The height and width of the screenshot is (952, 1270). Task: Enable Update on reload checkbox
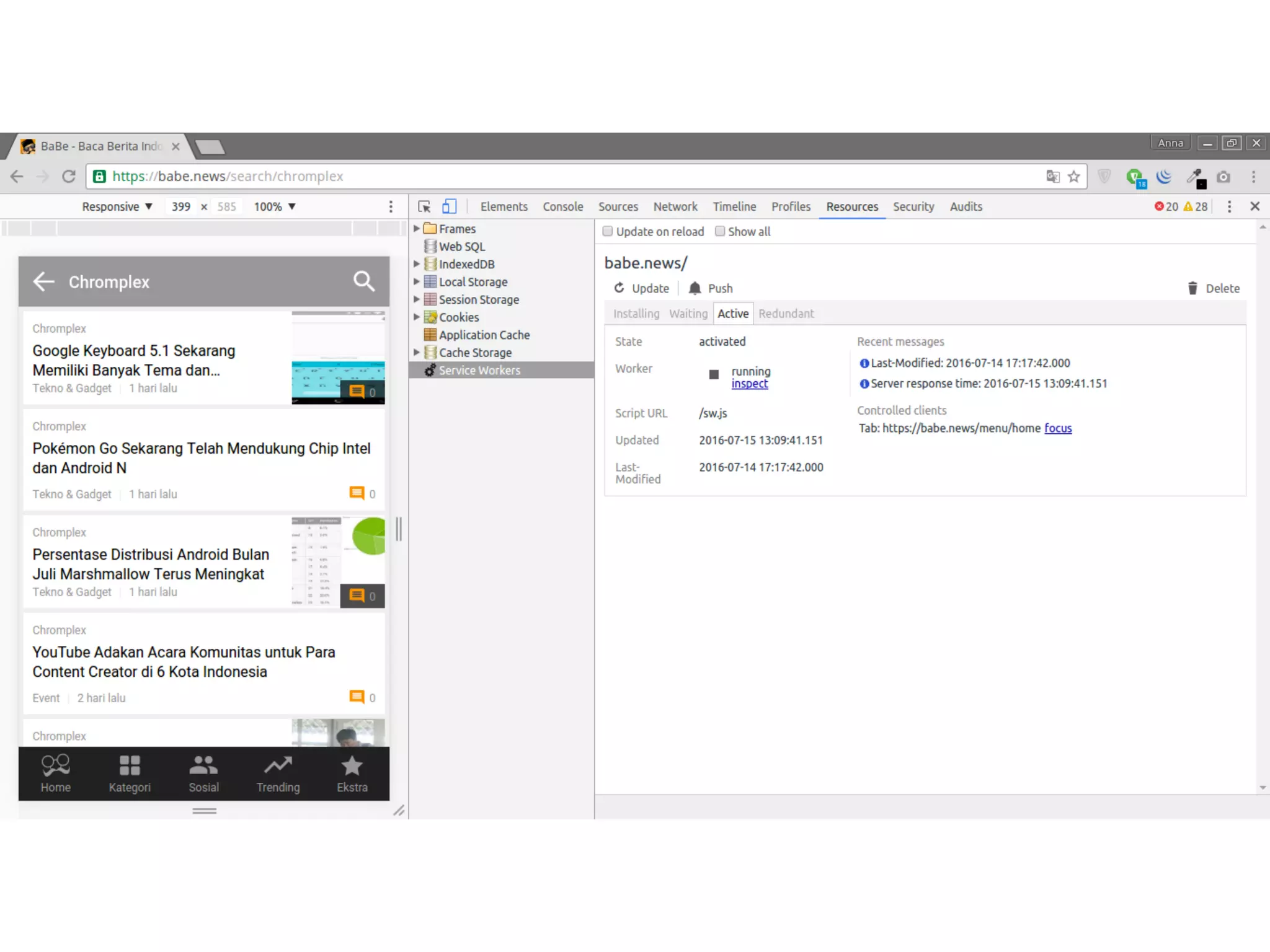[x=608, y=231]
